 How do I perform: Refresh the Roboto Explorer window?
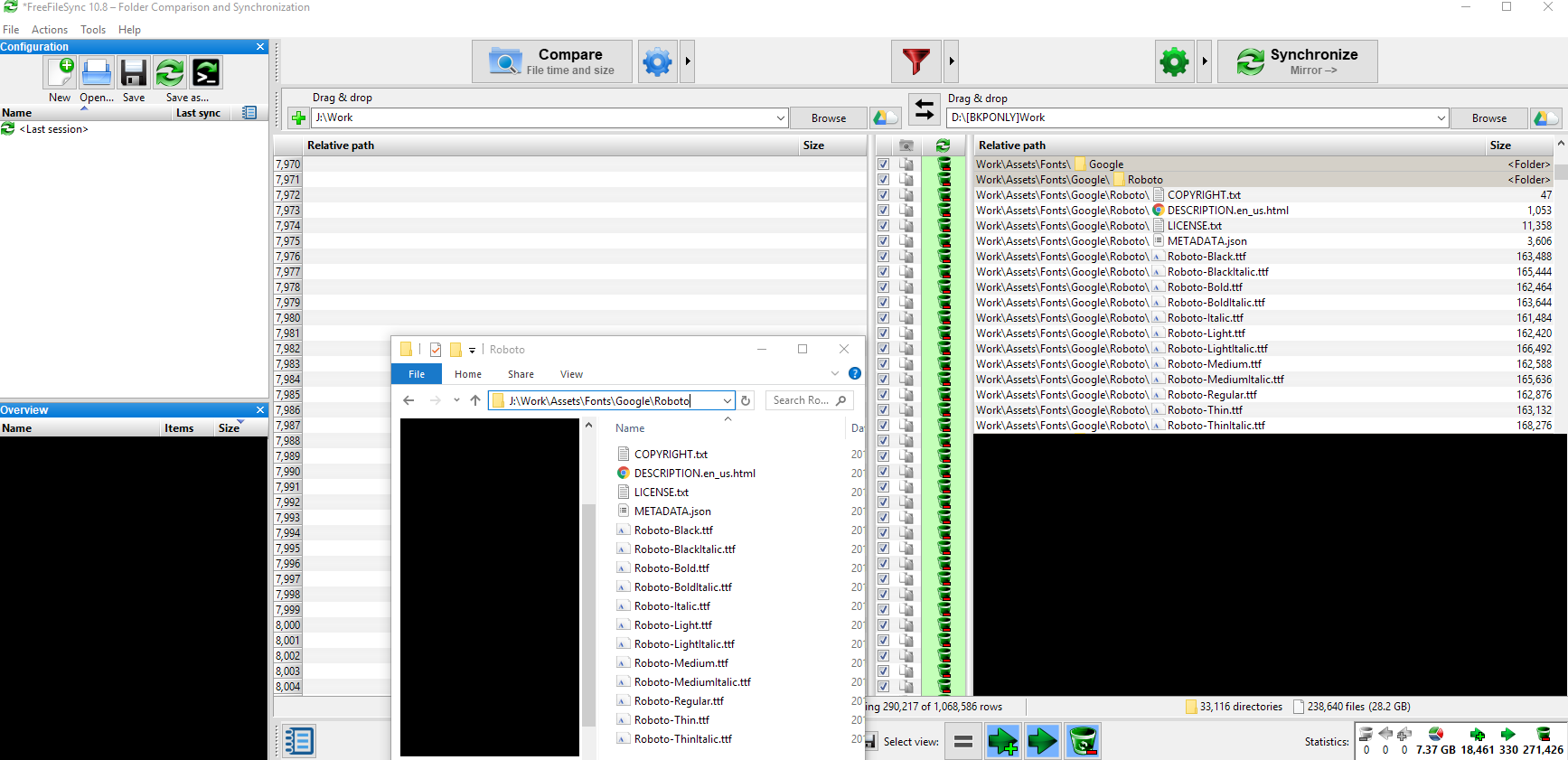pyautogui.click(x=746, y=400)
